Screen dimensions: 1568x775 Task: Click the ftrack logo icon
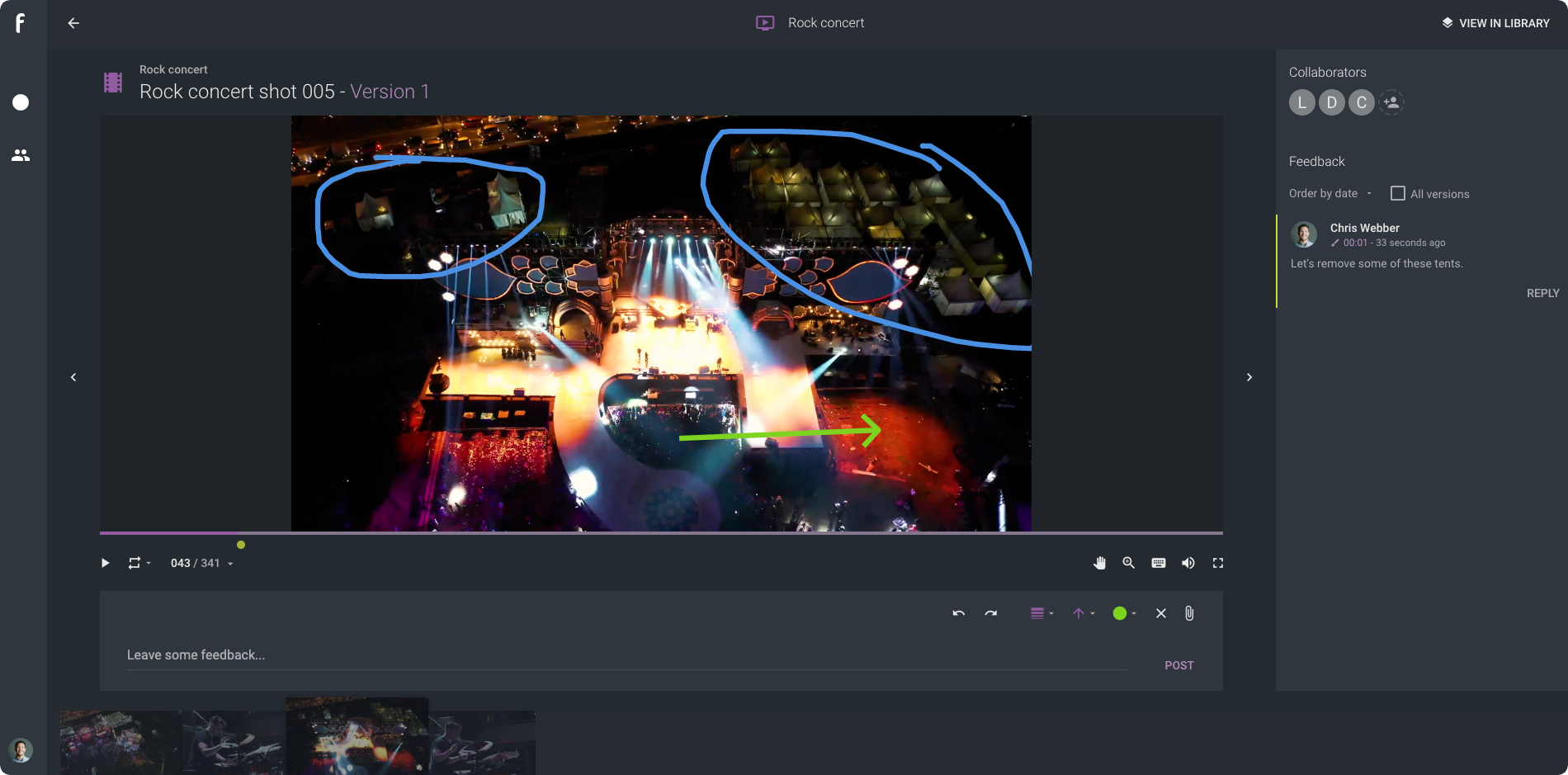20,23
